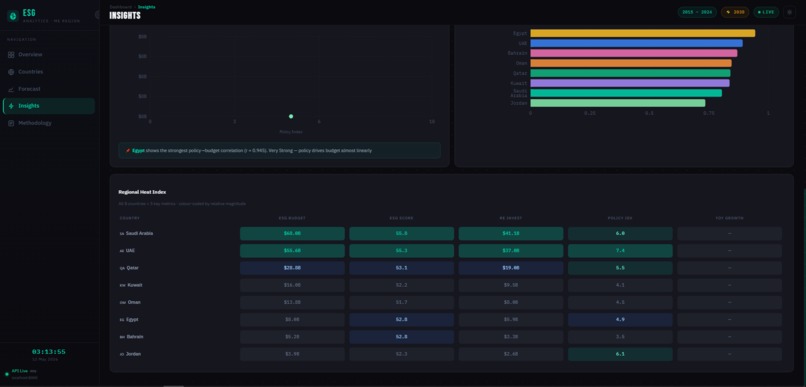
Task: Click the pink Bahrain bar
Action: coord(634,53)
